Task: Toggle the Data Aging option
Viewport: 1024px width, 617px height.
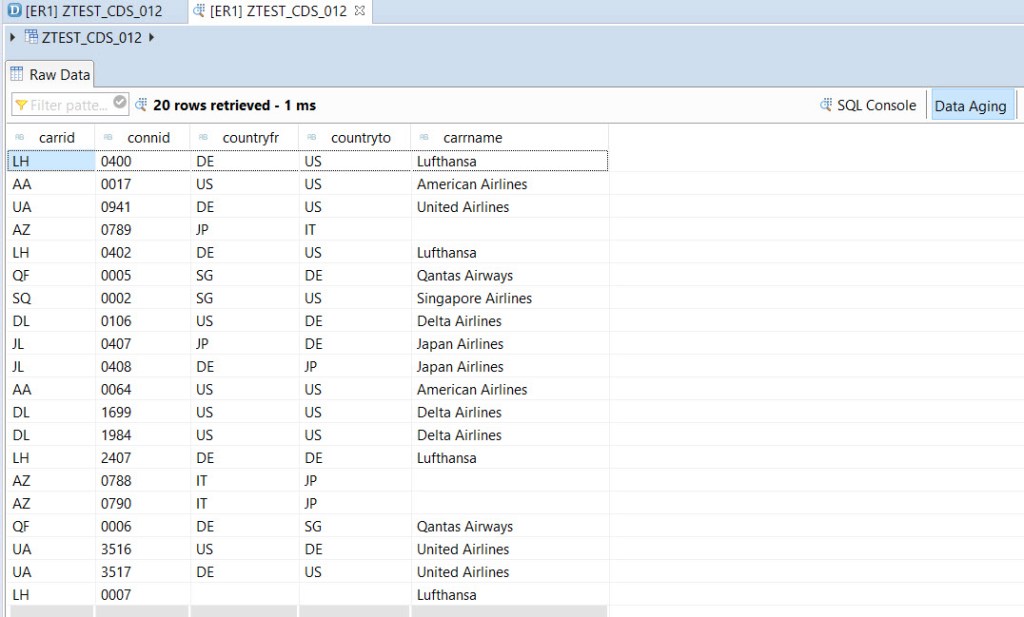Action: (971, 104)
